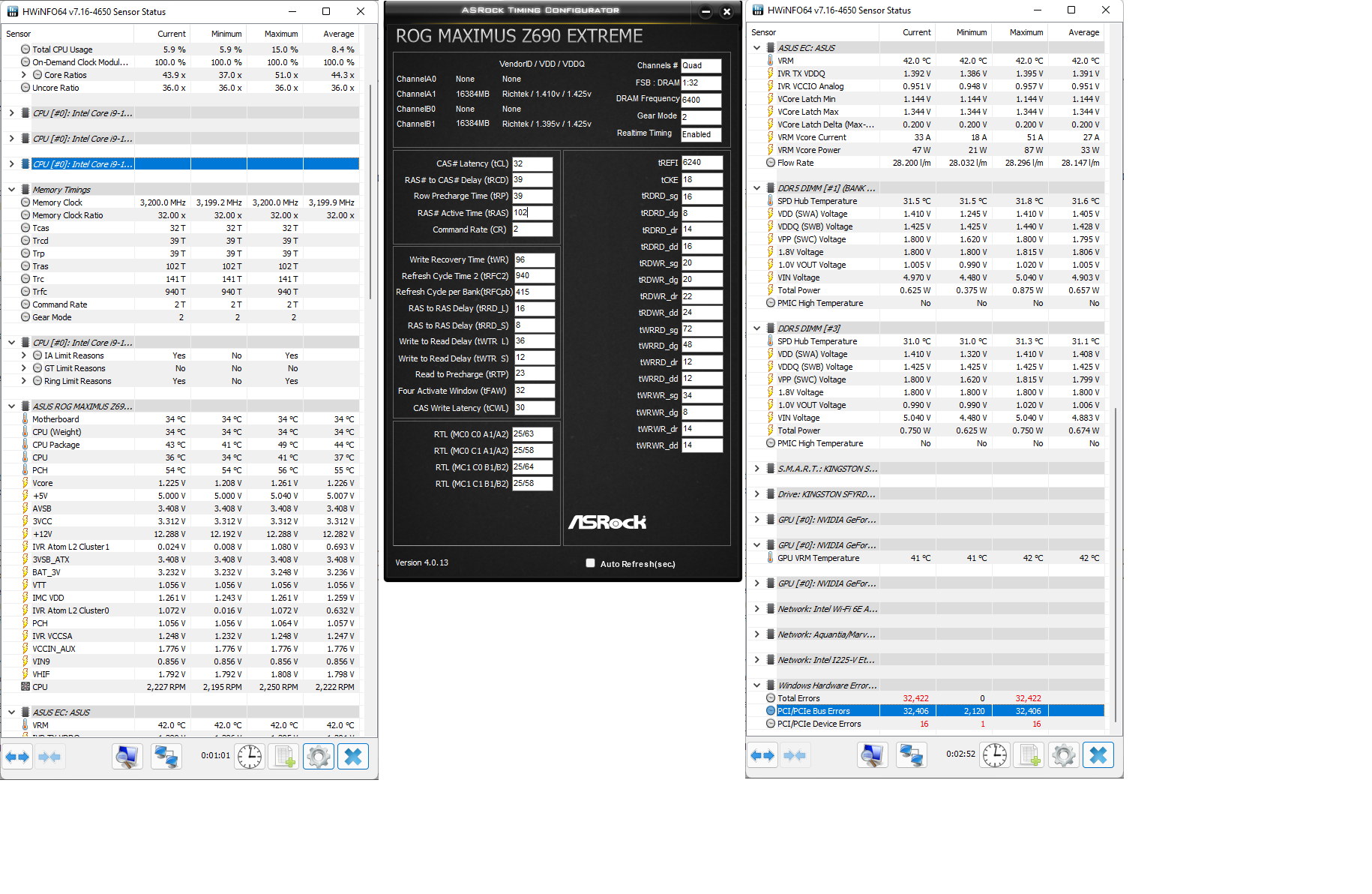This screenshot has width=1372, height=894.
Task: Collapse the Windows Hardware Errors group
Action: [x=757, y=685]
